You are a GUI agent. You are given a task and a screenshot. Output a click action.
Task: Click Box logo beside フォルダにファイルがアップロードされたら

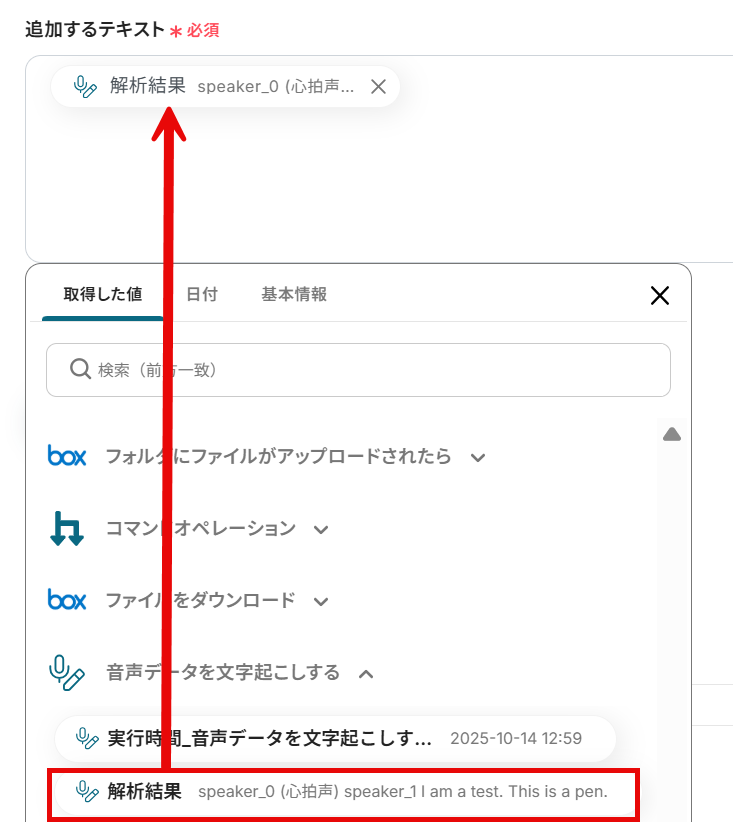point(67,456)
